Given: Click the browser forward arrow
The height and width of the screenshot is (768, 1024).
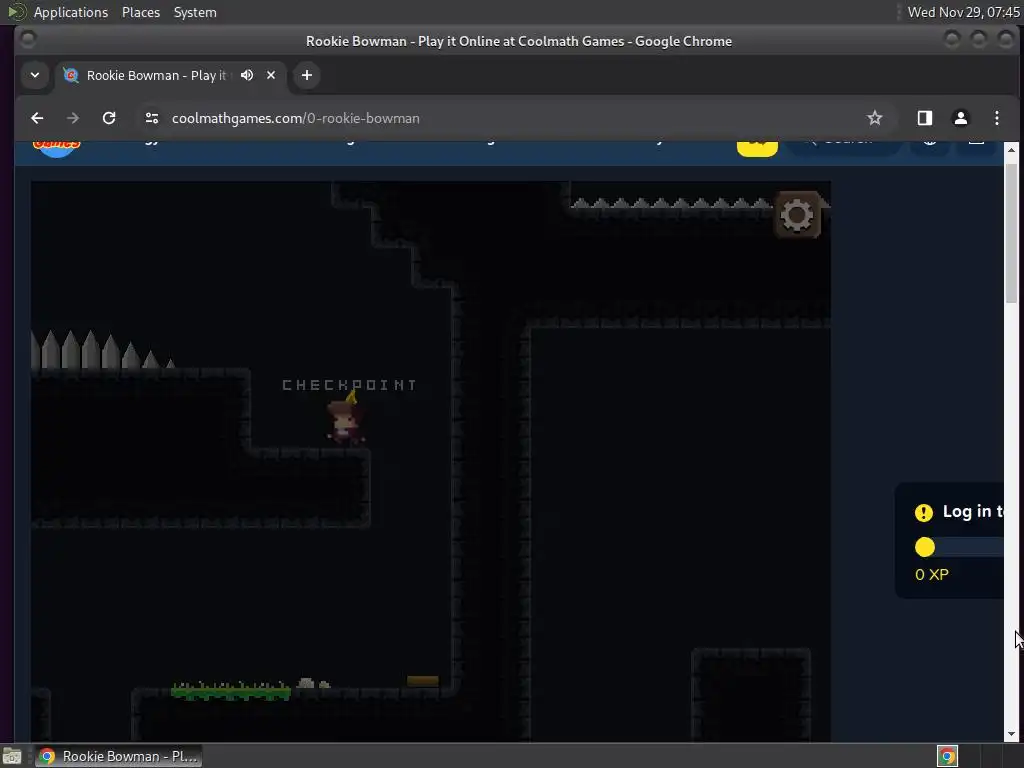Looking at the screenshot, I should click(x=72, y=118).
